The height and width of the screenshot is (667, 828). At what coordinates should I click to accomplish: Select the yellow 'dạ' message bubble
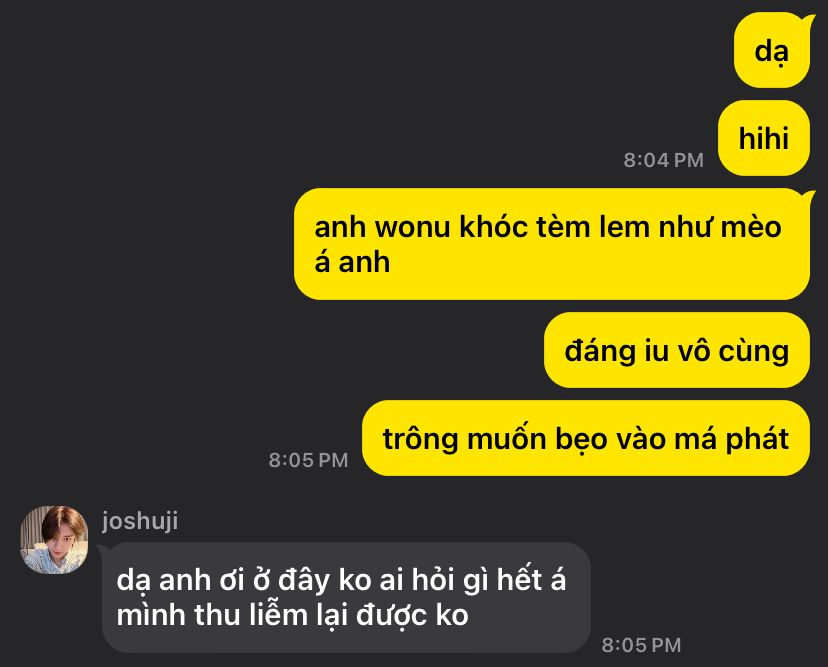772,51
